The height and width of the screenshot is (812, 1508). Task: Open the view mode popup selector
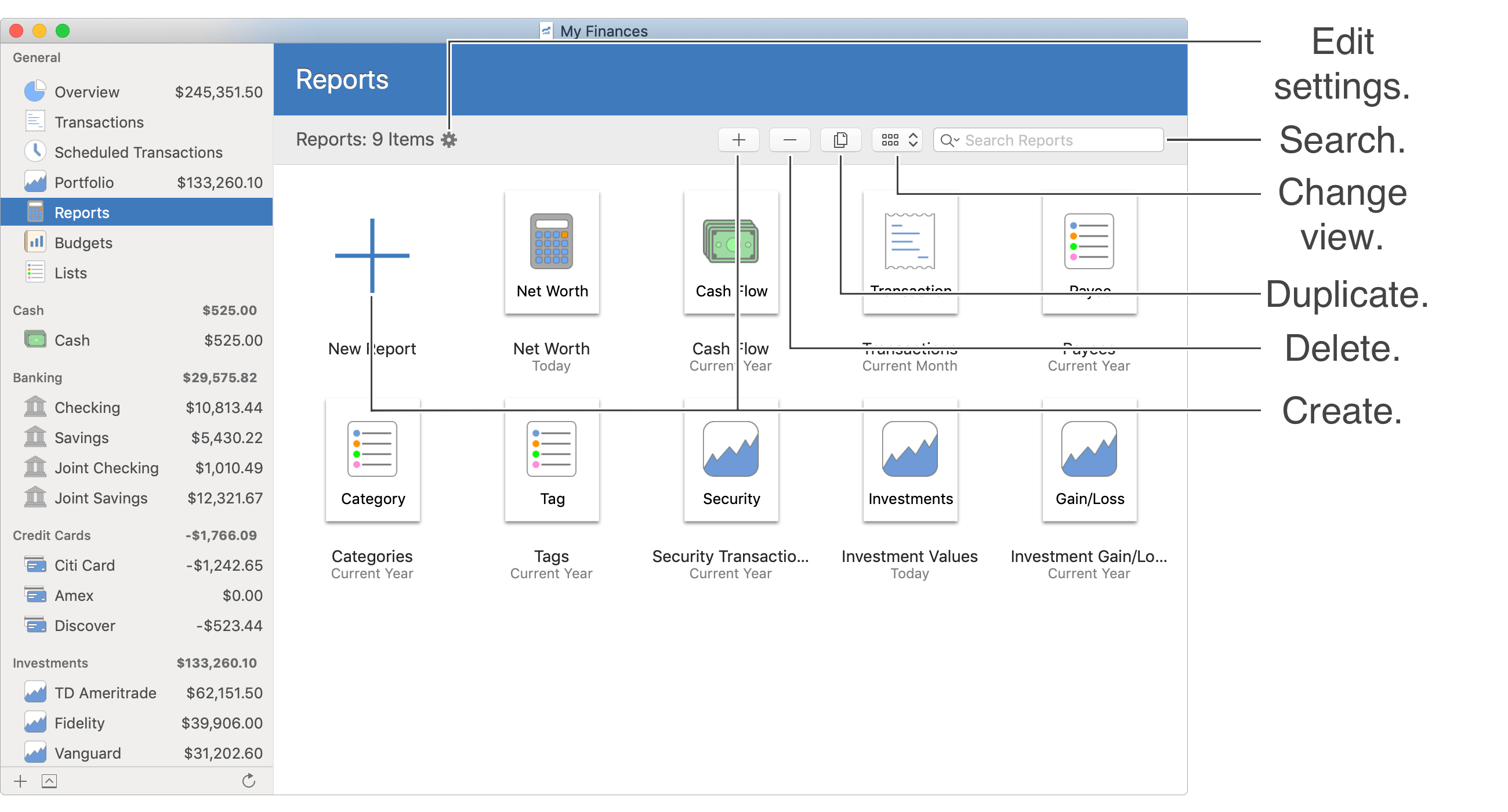897,140
